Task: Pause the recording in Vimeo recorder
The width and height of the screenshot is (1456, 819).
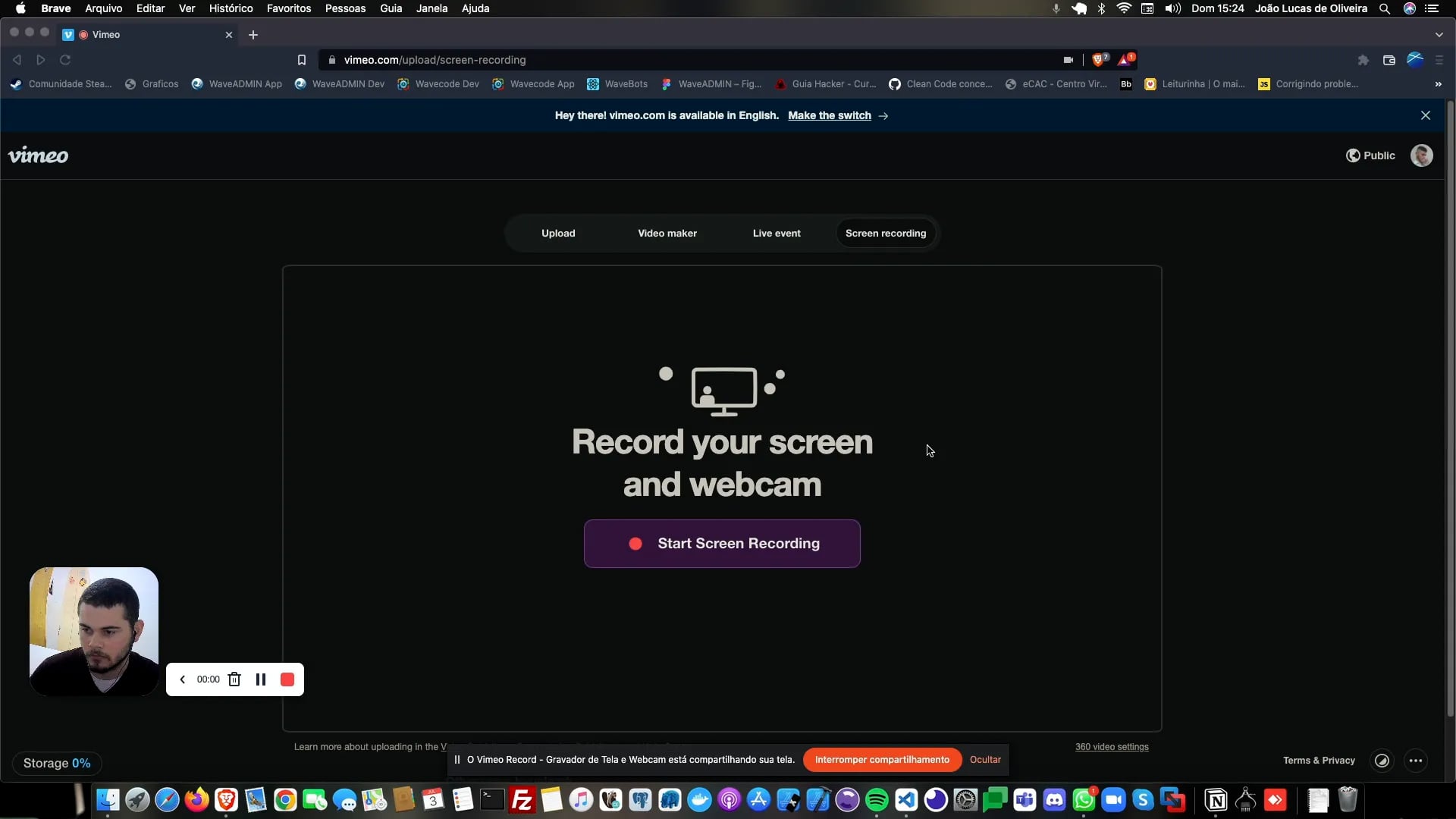Action: pyautogui.click(x=261, y=679)
